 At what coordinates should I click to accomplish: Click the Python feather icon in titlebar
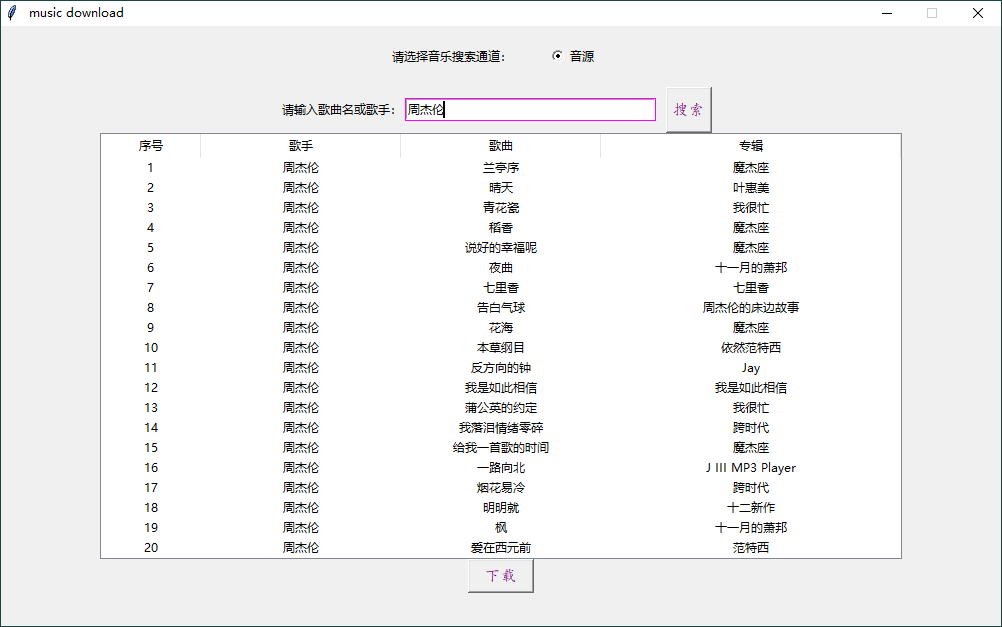tap(11, 12)
